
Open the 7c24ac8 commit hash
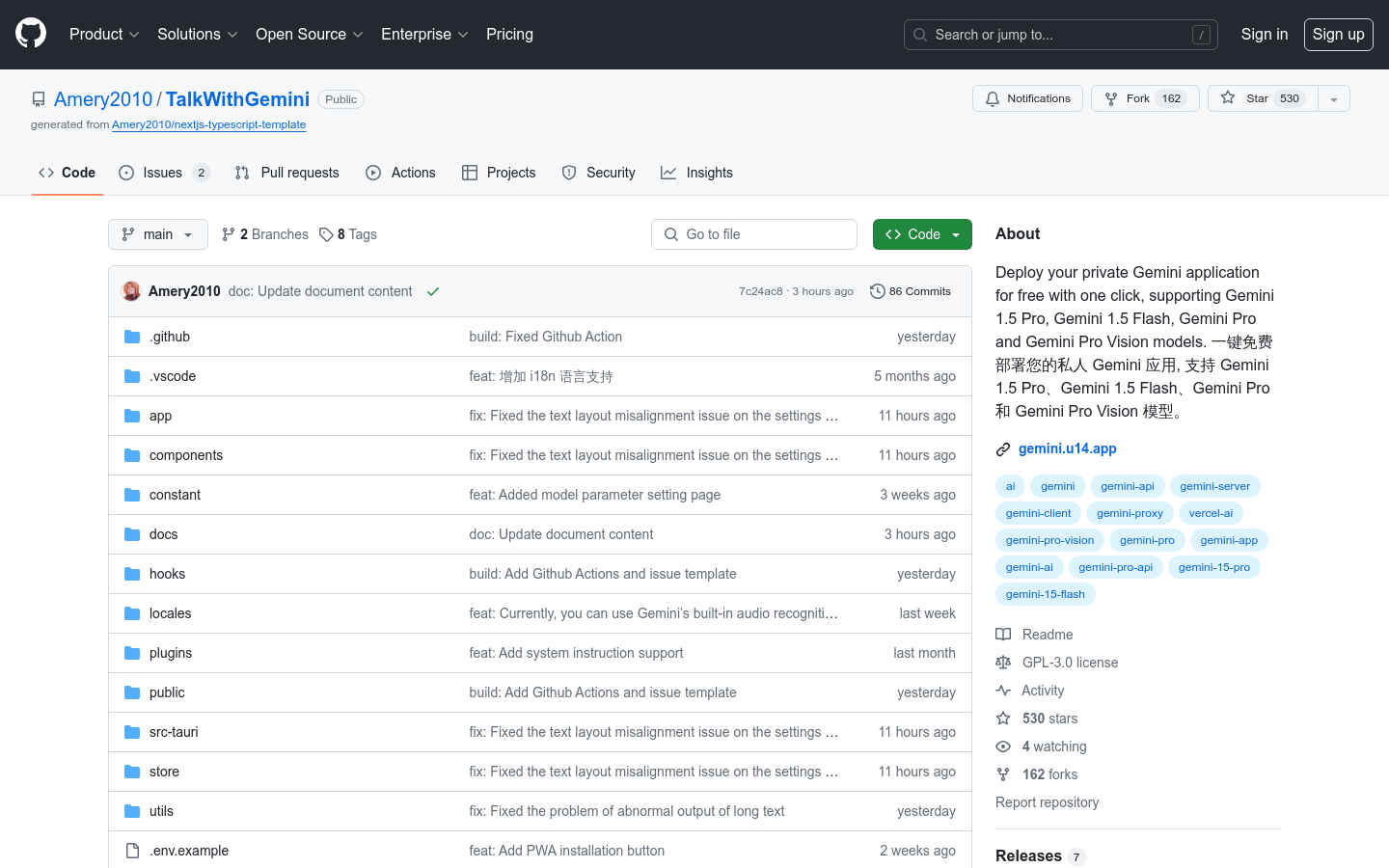coord(761,291)
